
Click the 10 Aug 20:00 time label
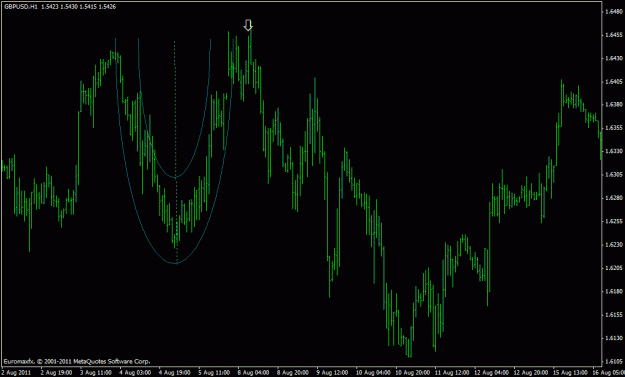point(413,373)
